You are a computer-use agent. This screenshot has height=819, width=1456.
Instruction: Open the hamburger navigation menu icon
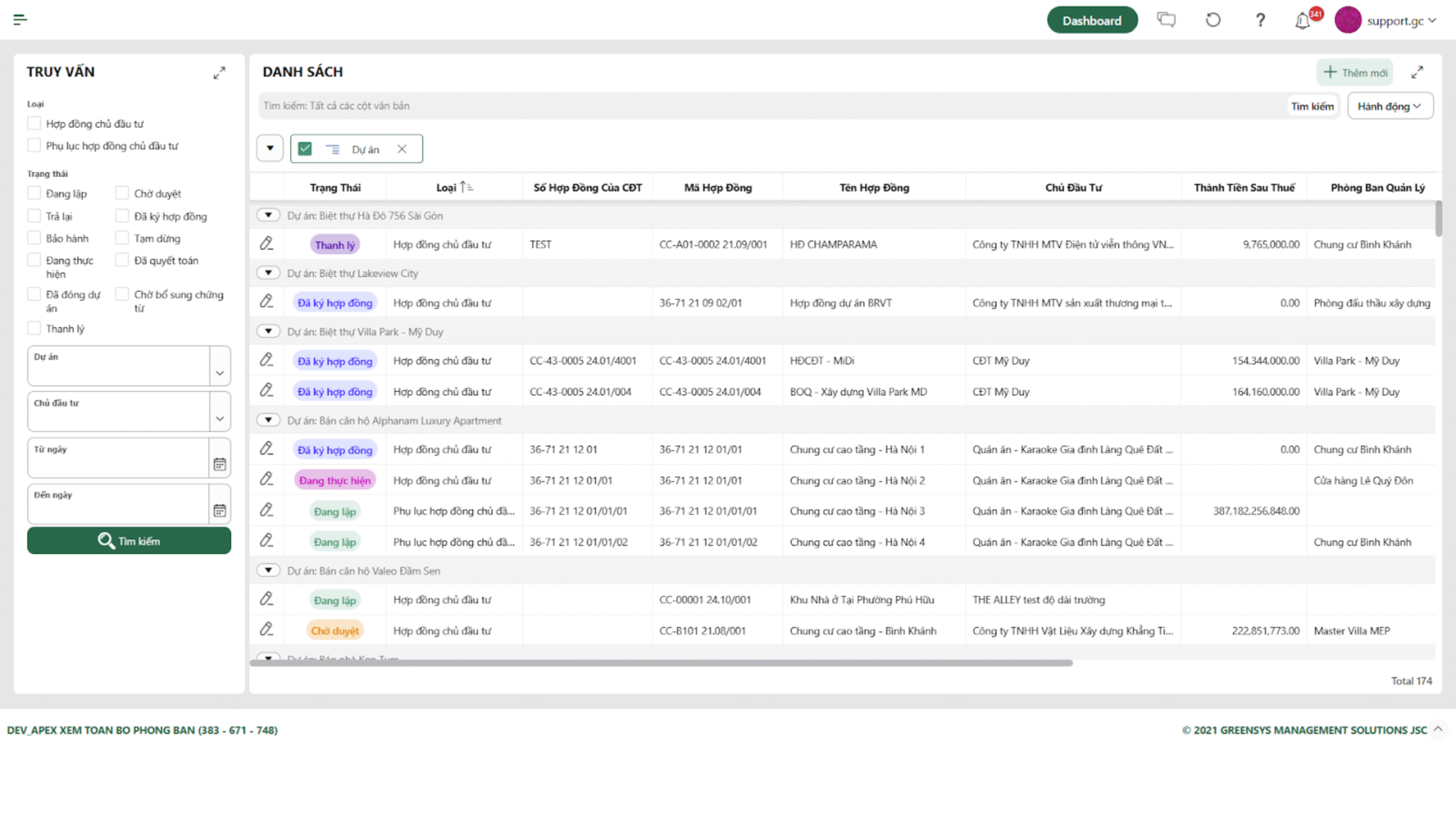pyautogui.click(x=20, y=20)
